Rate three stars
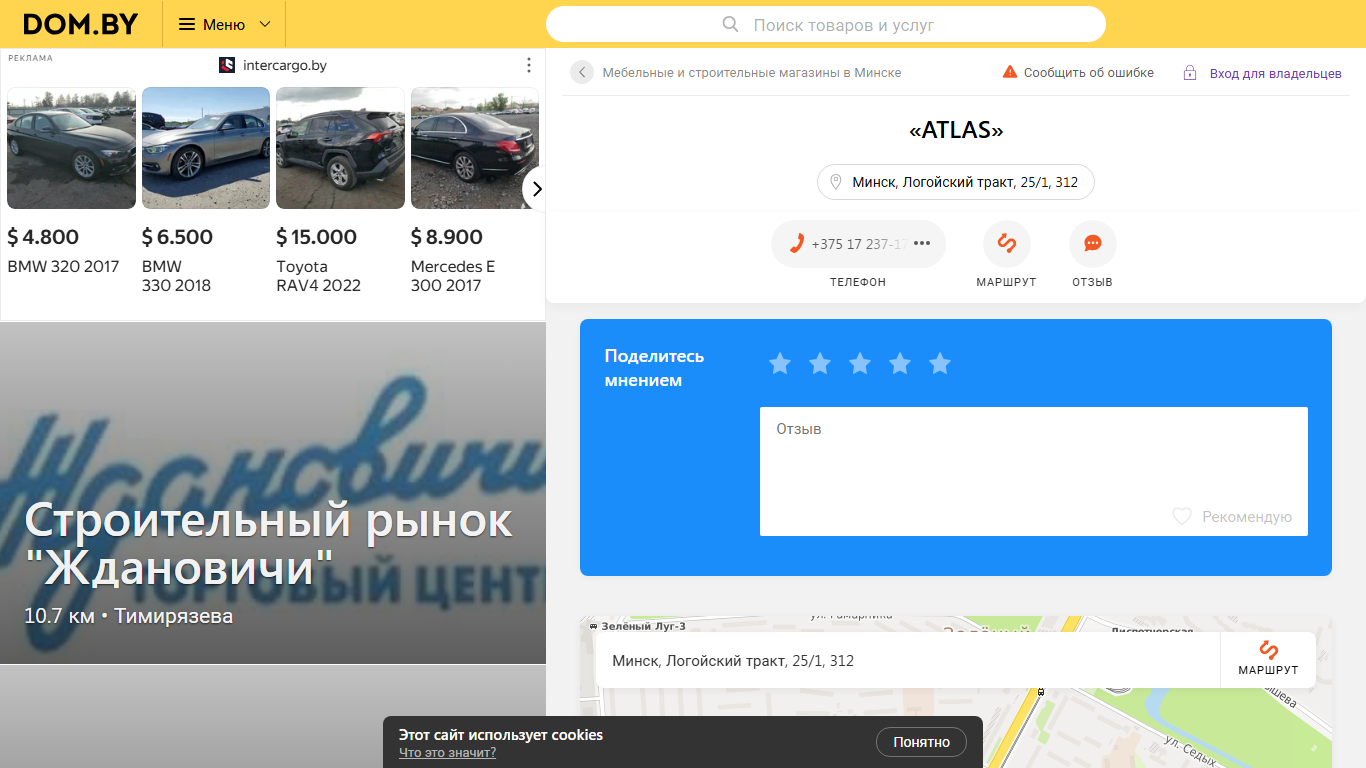The width and height of the screenshot is (1366, 768). click(860, 363)
